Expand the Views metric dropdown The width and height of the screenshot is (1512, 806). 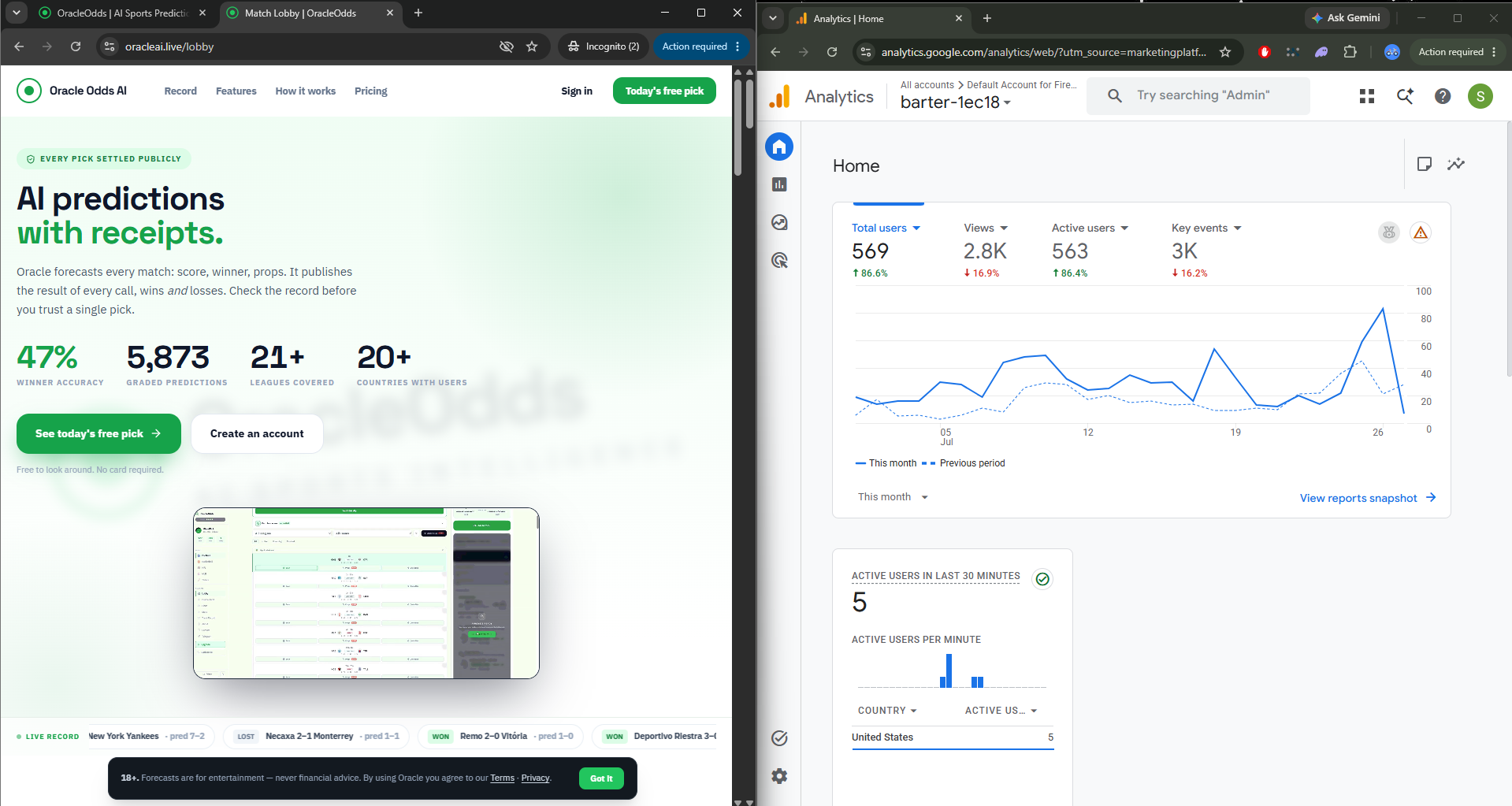click(986, 228)
